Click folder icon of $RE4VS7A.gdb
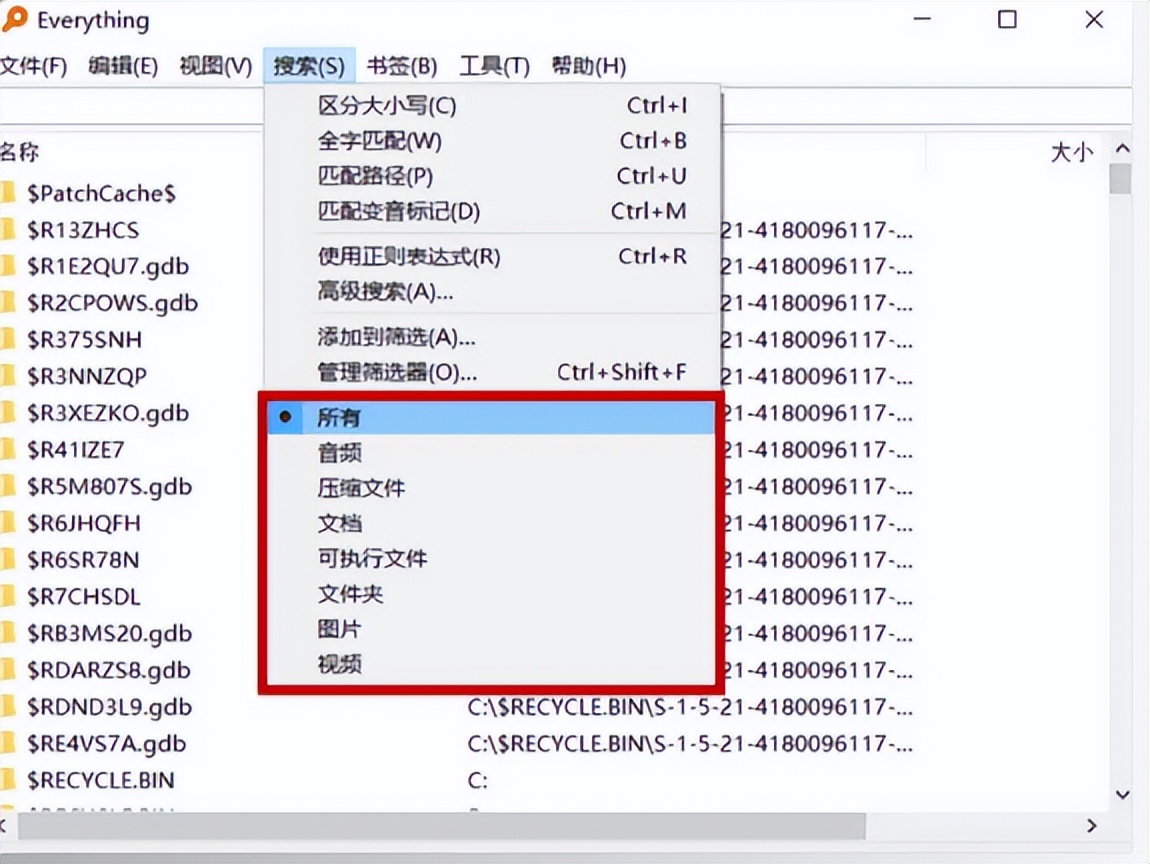Image resolution: width=1150 pixels, height=864 pixels. click(x=7, y=743)
